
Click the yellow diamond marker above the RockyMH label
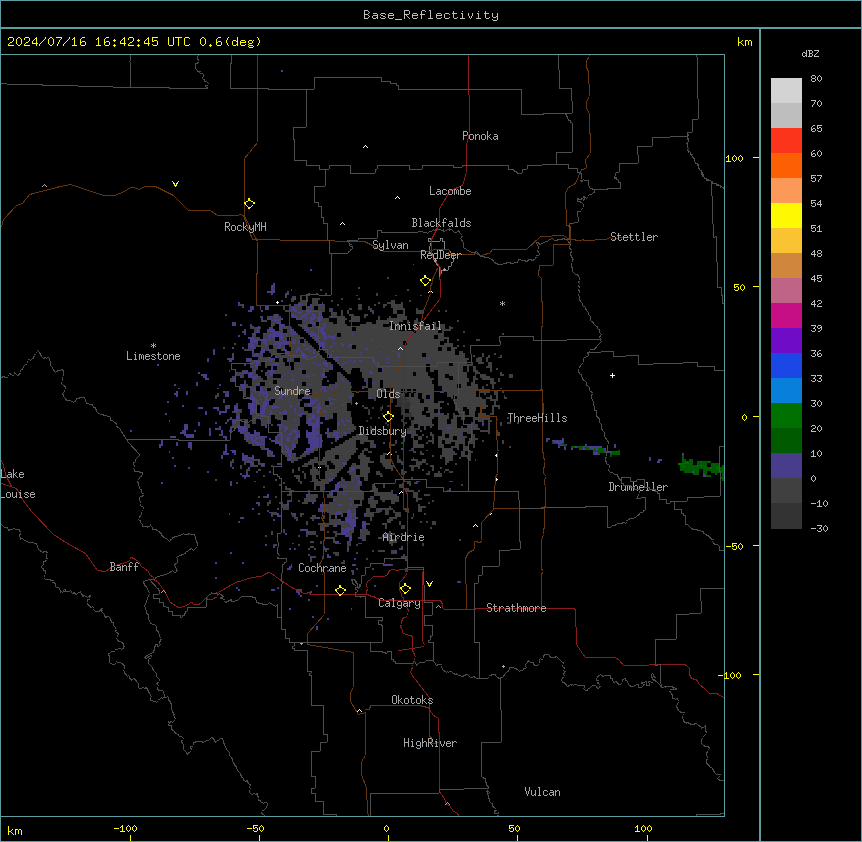[249, 203]
